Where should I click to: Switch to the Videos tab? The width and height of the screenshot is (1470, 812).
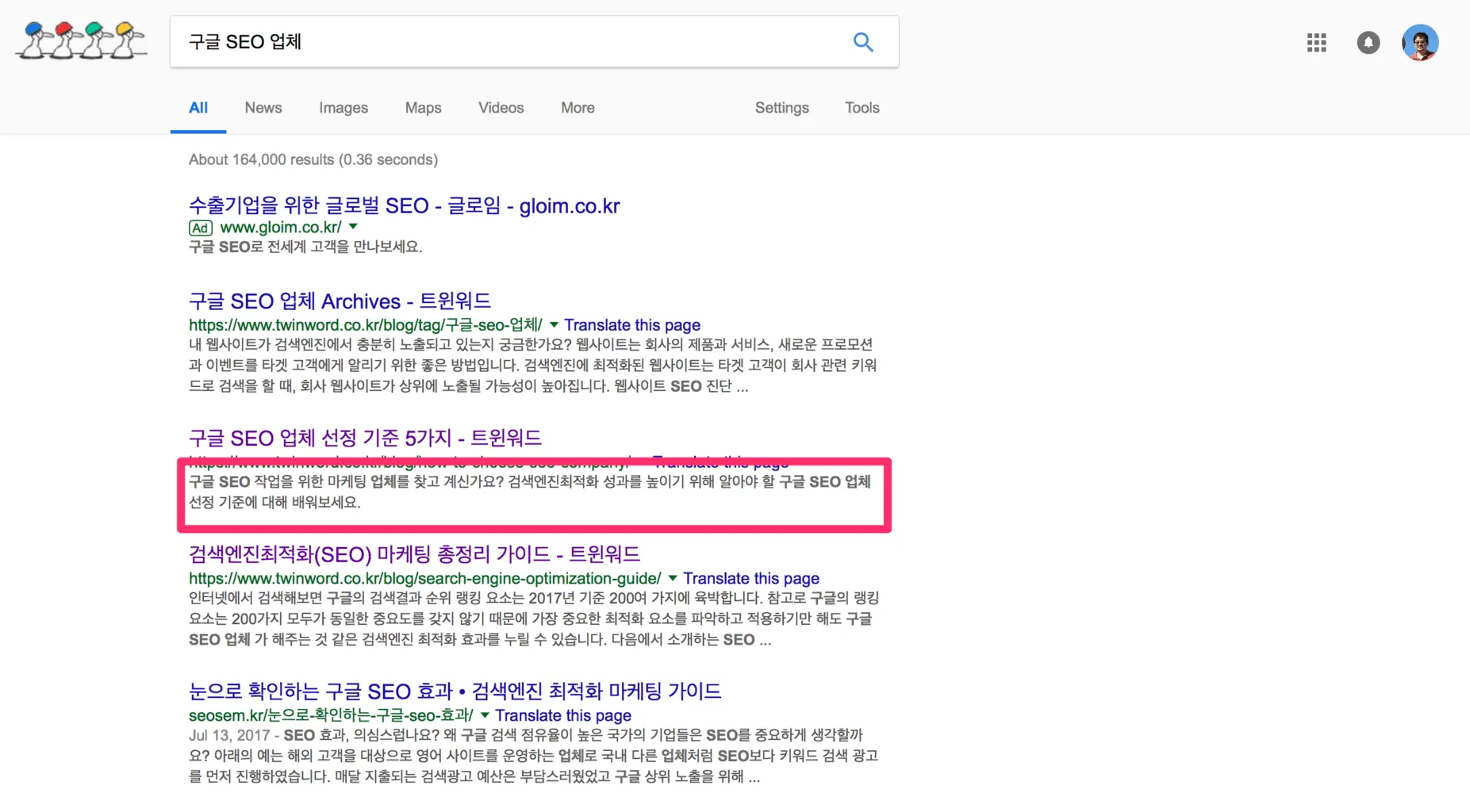point(501,108)
